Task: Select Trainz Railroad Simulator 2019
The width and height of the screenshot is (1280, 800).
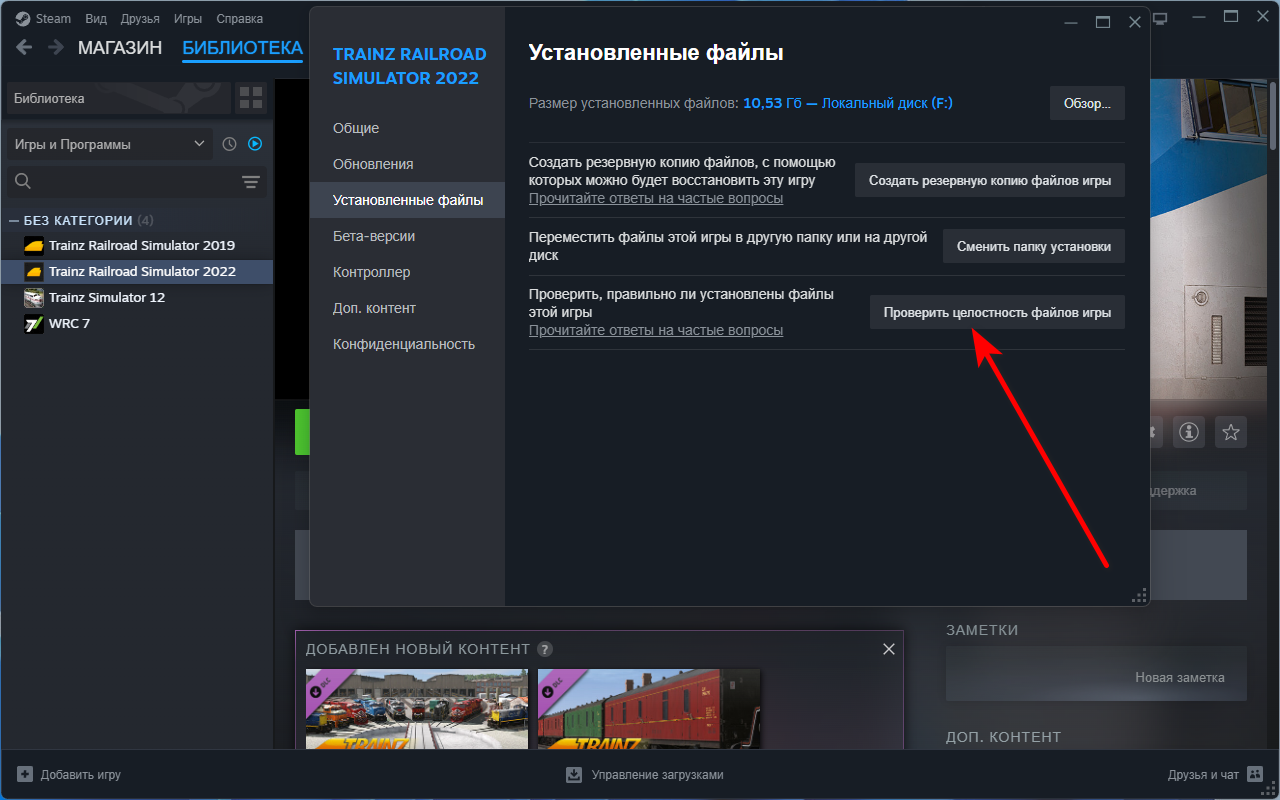Action: (142, 246)
